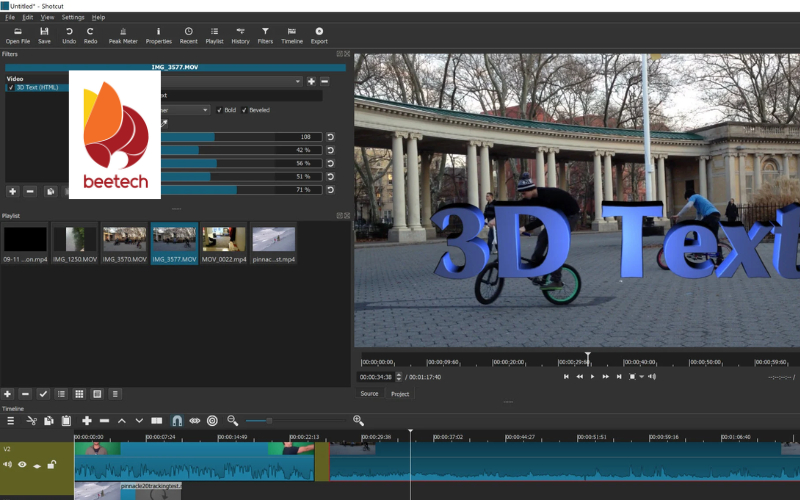Adjust the slider showing 71 %
The image size is (800, 500).
(x=242, y=190)
